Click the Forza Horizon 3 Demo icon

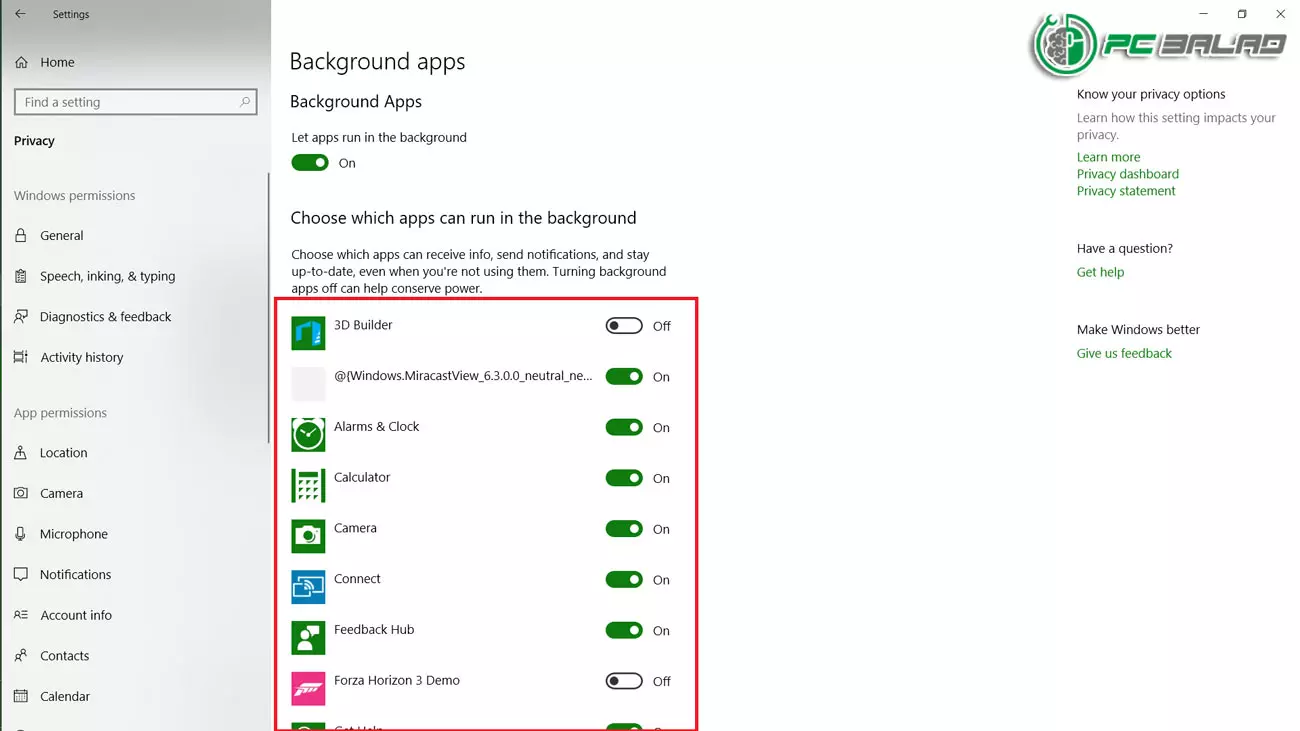tap(308, 689)
